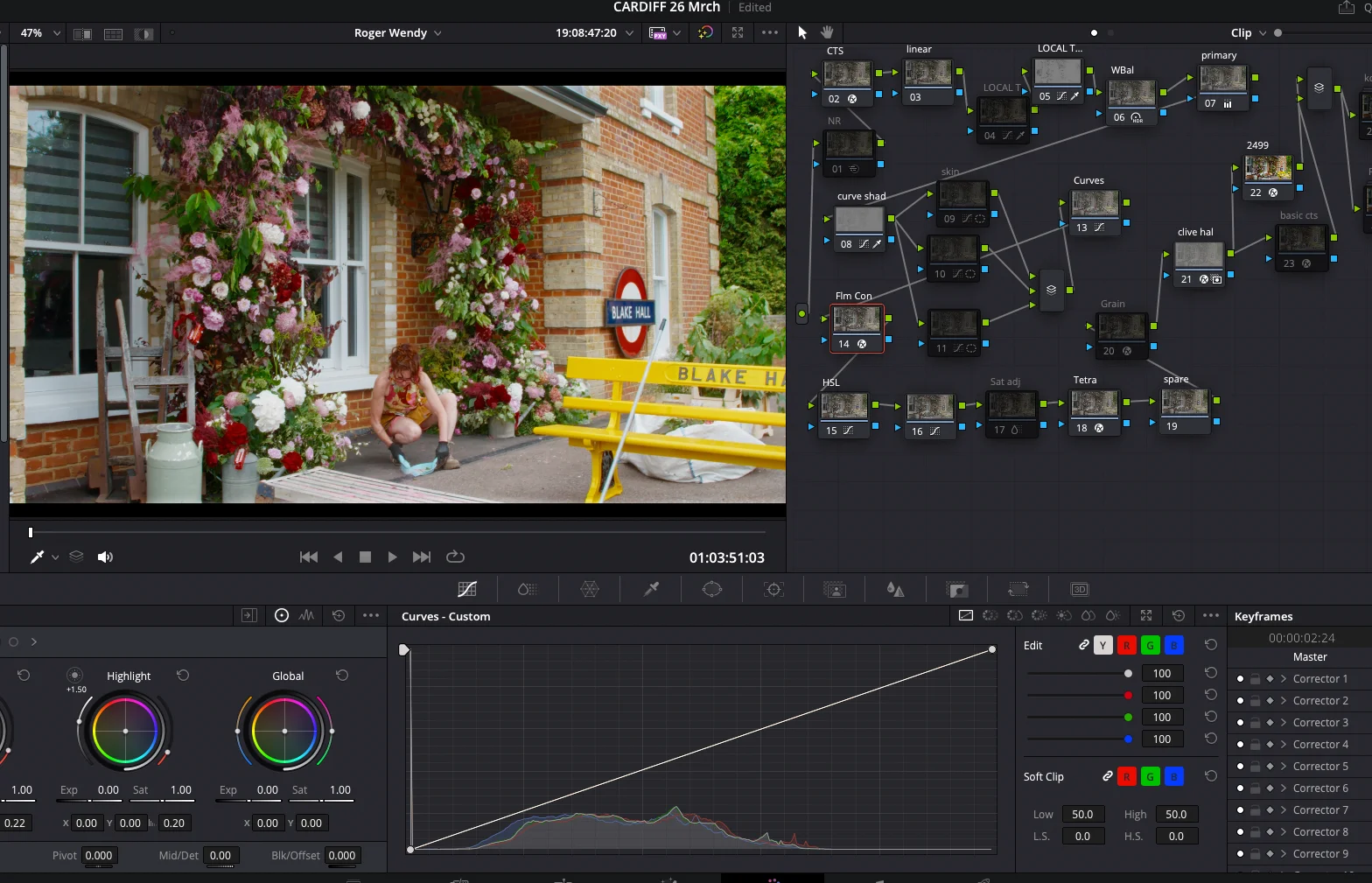Toggle the red channel in Edit row
Screen dimensions: 1372x883
[1127, 645]
